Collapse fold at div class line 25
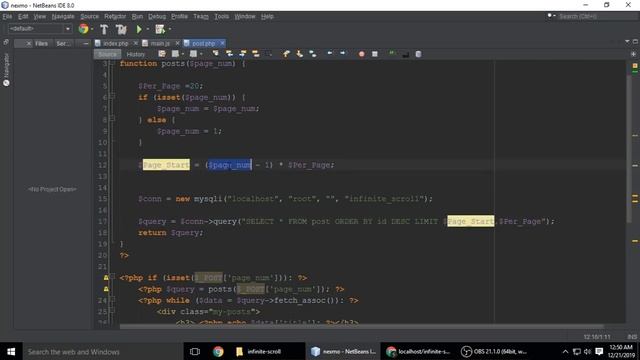The width and height of the screenshot is (640, 360). coord(112,311)
